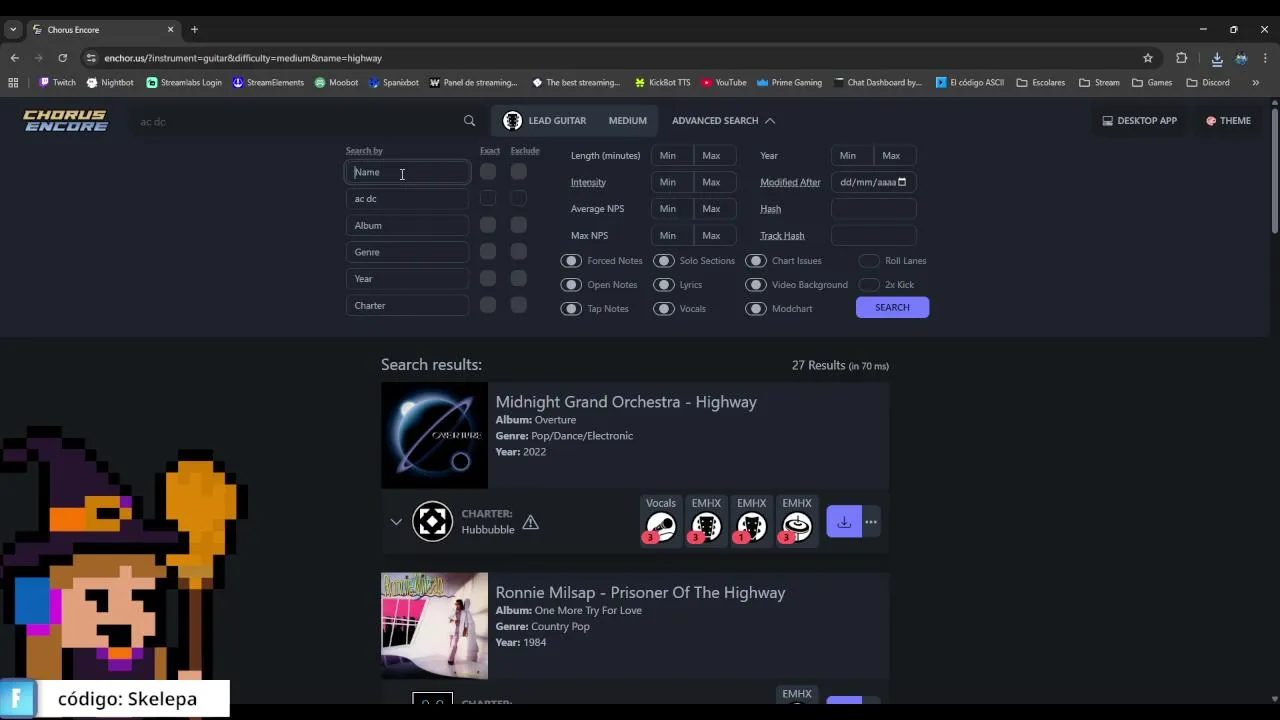Toggle Lyrics filter
Screen dimensions: 1280x720
664,285
